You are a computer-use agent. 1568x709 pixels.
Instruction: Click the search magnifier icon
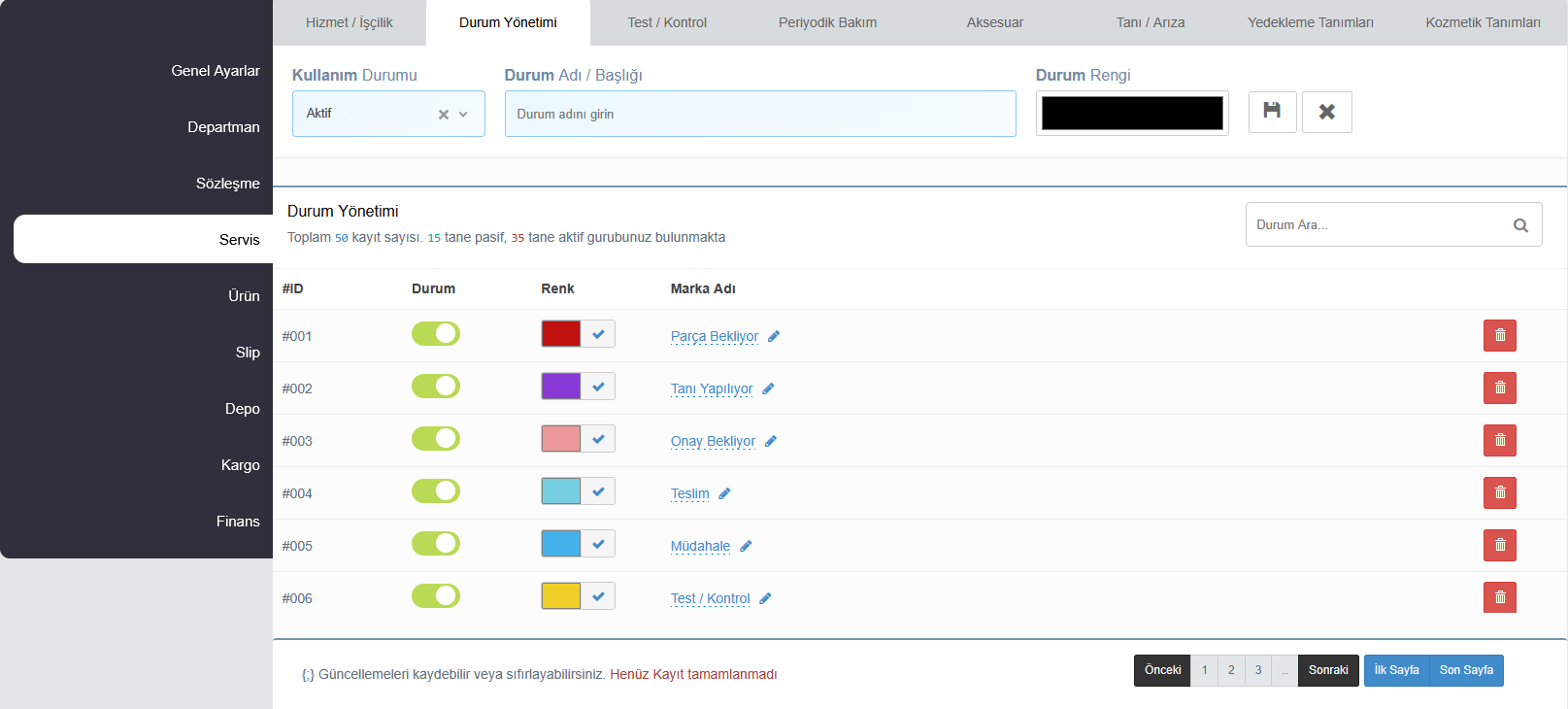pyautogui.click(x=1520, y=225)
